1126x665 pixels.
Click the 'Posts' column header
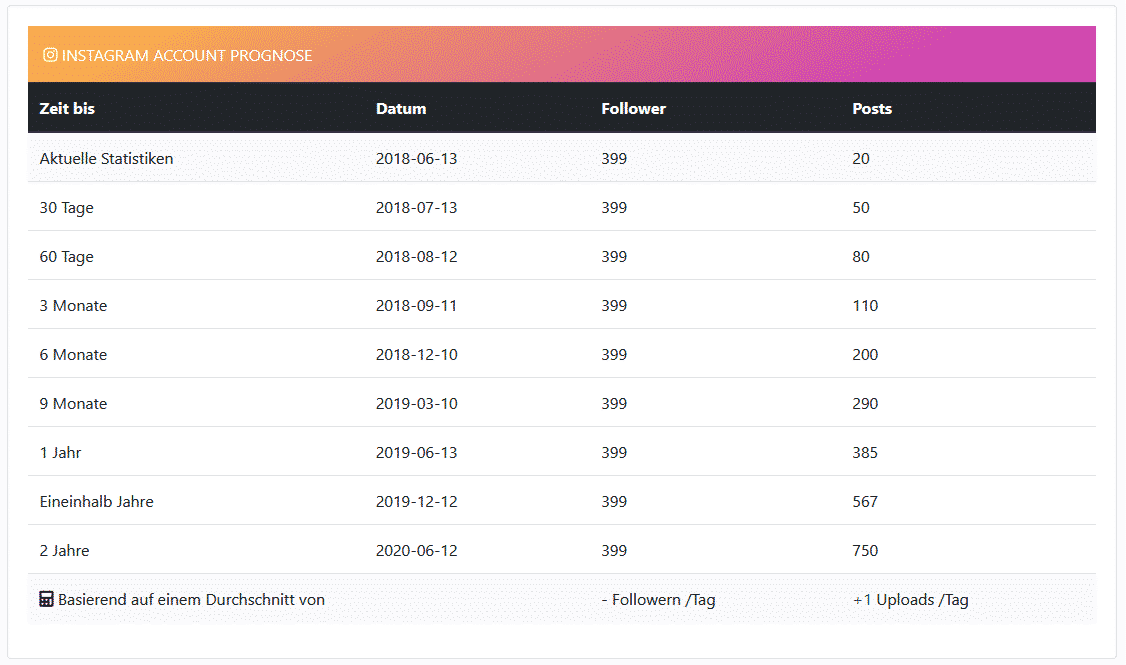pos(872,108)
